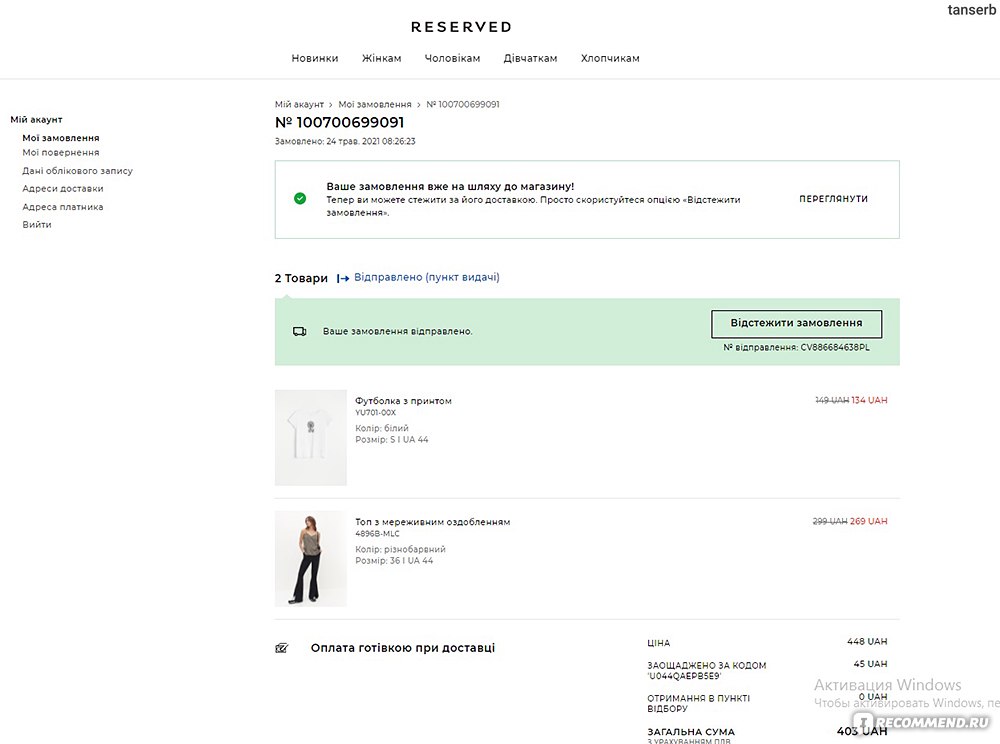
Task: Open the Жінкам menu
Action: click(381, 58)
